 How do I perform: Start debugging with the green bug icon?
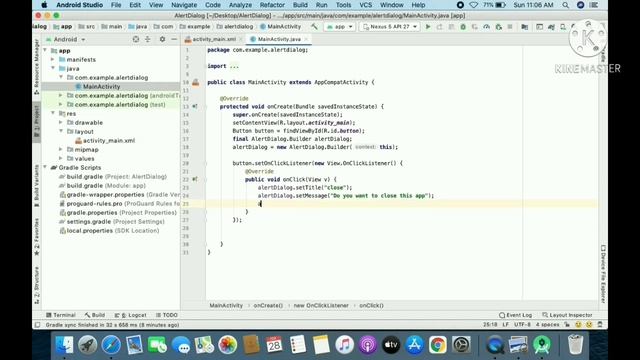click(x=463, y=27)
